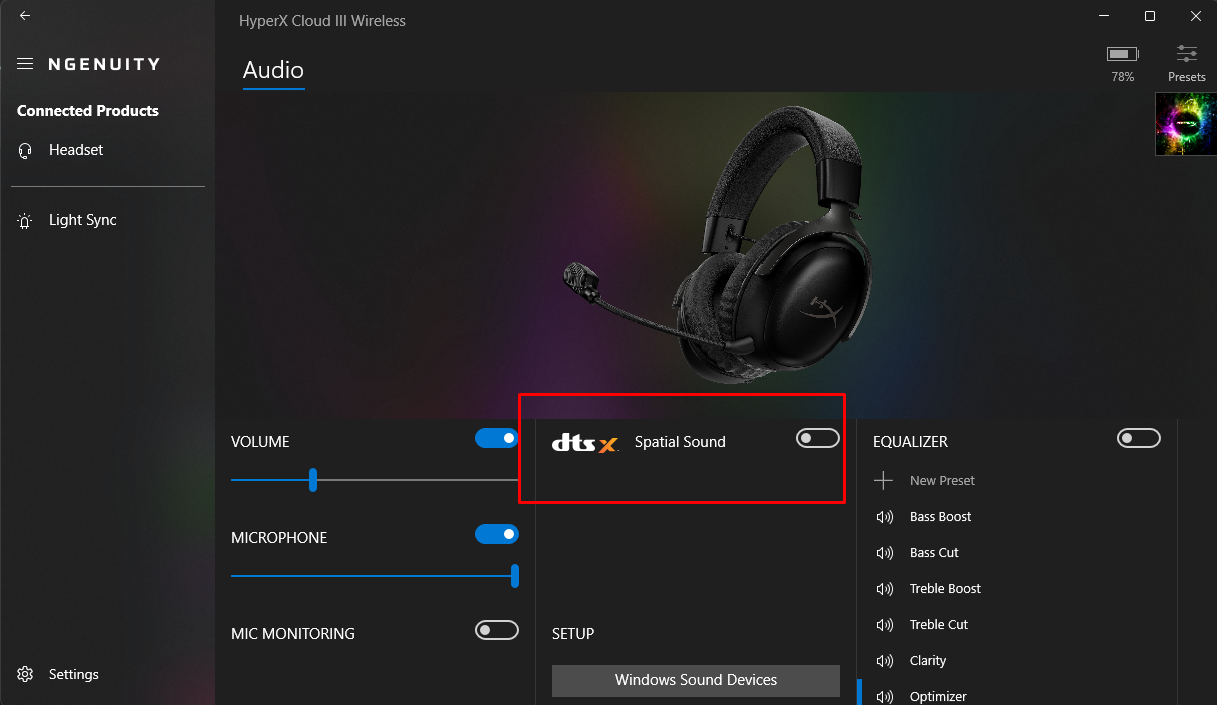Screen dimensions: 1217x705
Task: Click the VOLUME label
Action: point(260,442)
